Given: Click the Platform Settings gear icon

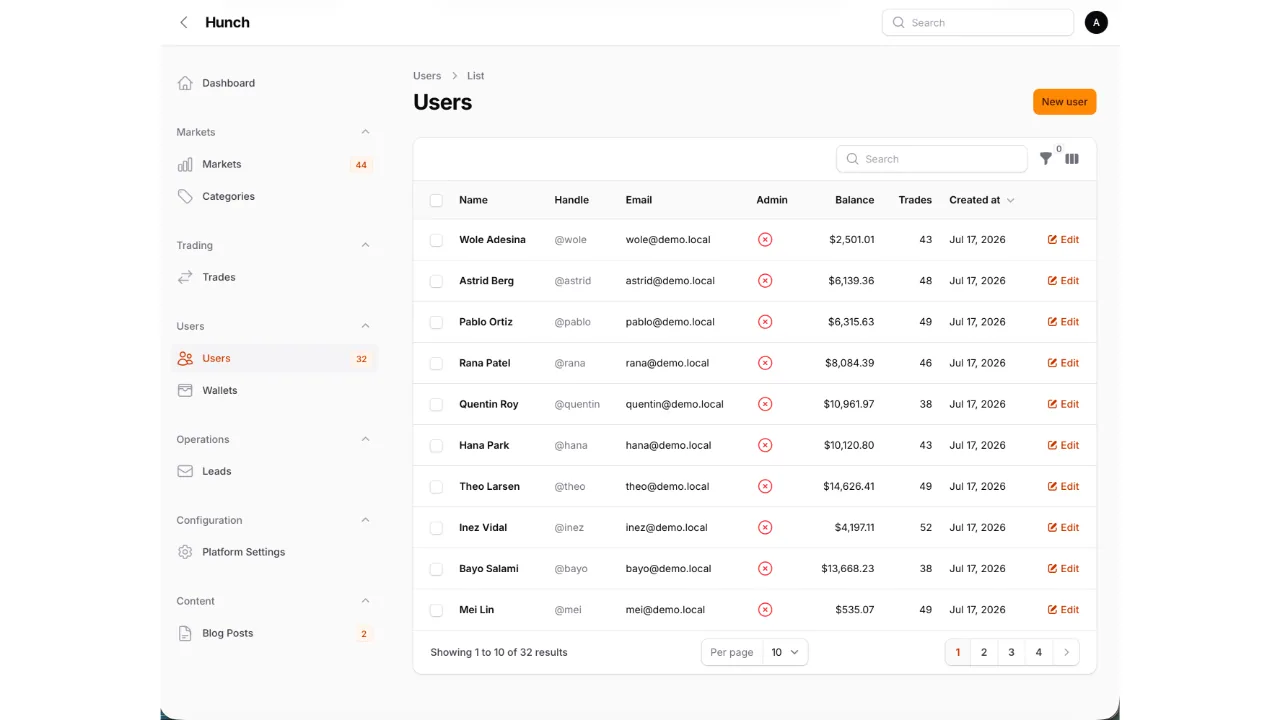Looking at the screenshot, I should coord(185,552).
